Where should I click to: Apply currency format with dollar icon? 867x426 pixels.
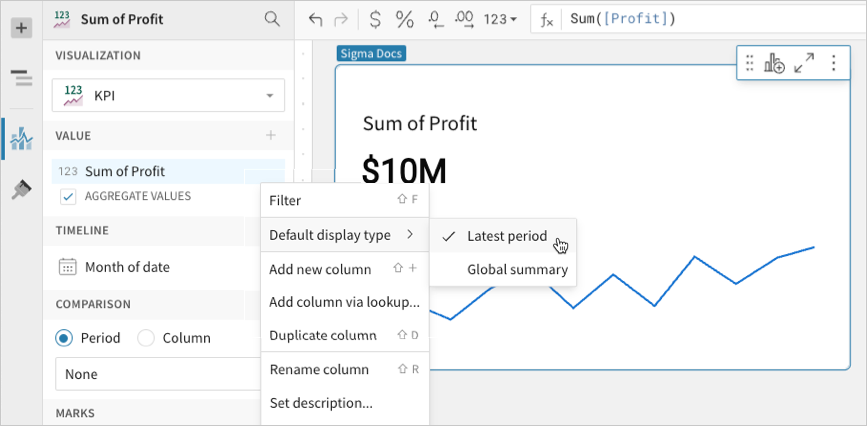(375, 19)
